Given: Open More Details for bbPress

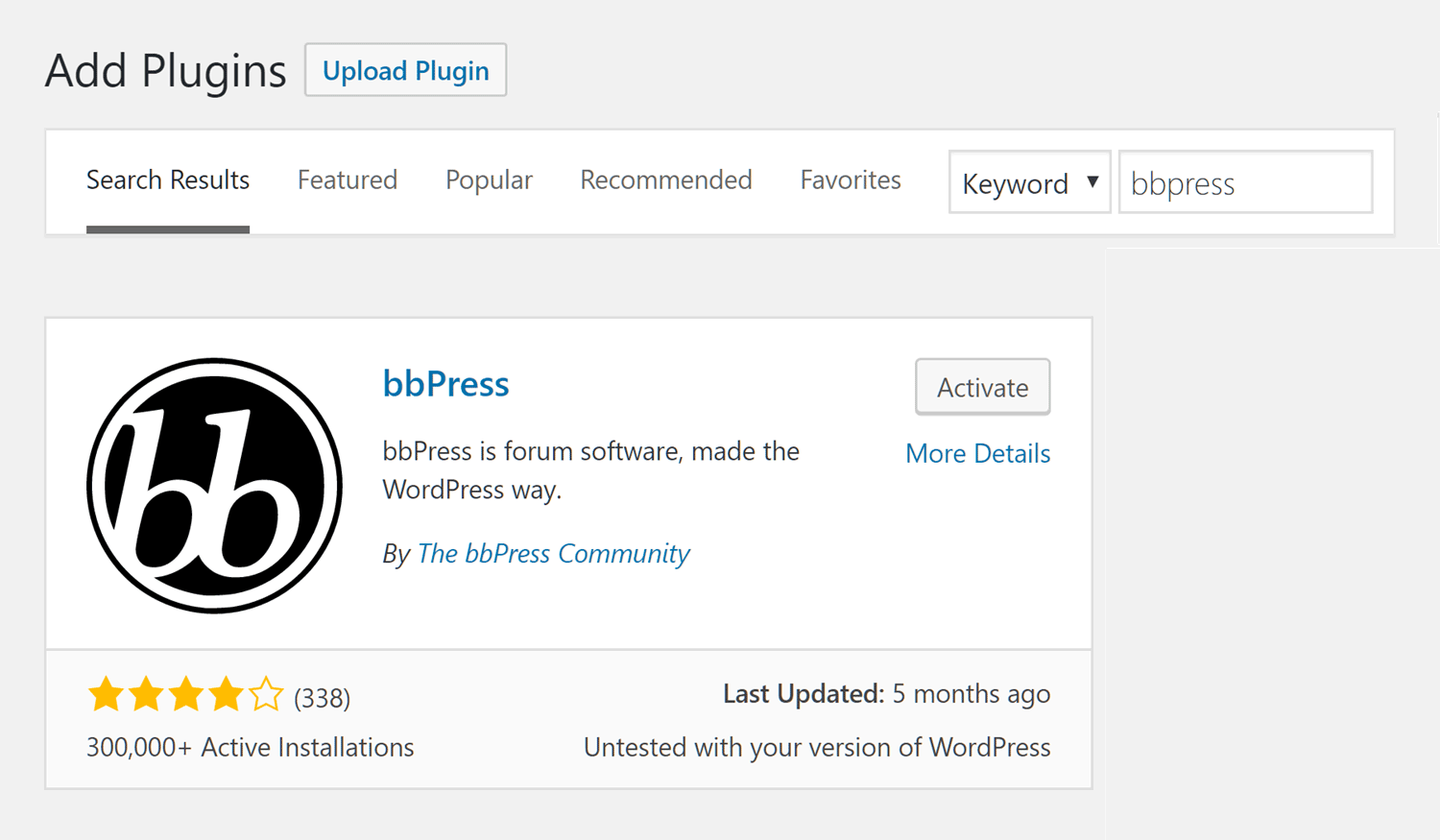Looking at the screenshot, I should click(x=977, y=453).
